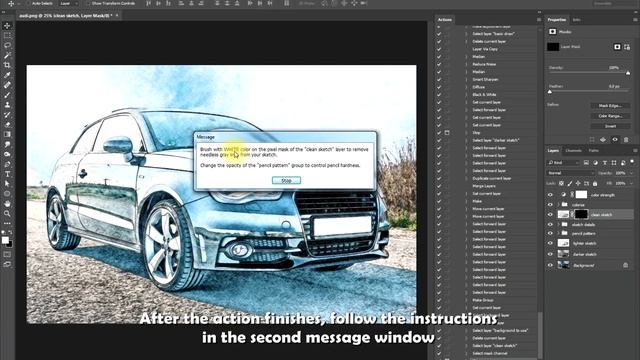
Task: Switch to the Info tab
Action: (576, 20)
